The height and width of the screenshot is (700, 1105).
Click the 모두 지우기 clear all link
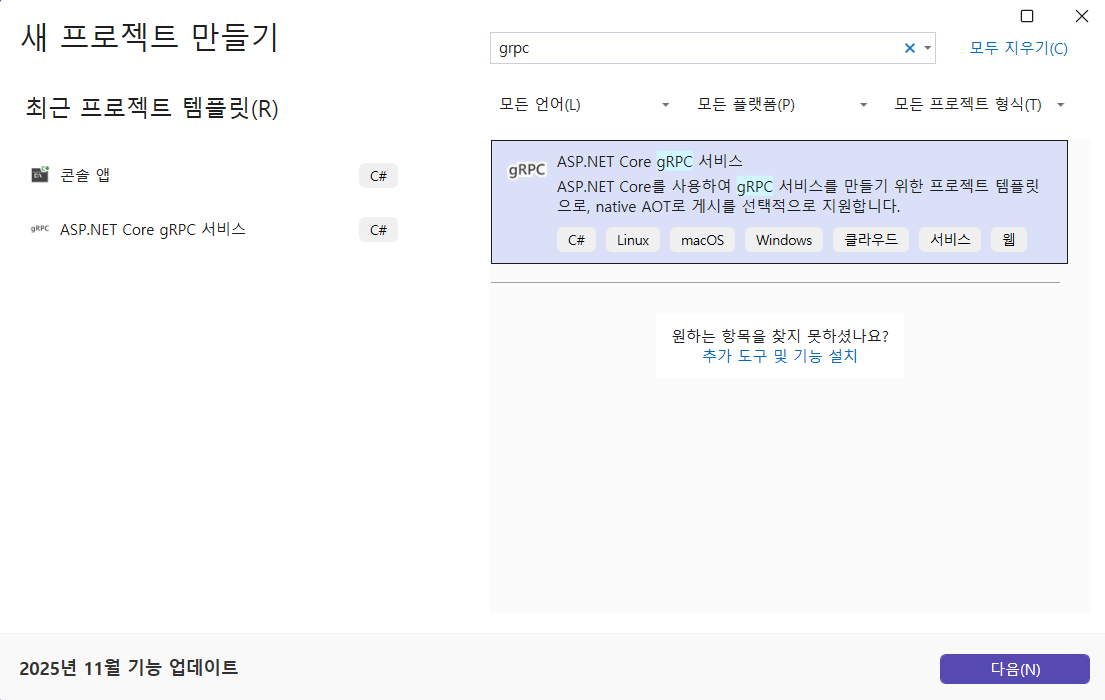[x=1018, y=48]
